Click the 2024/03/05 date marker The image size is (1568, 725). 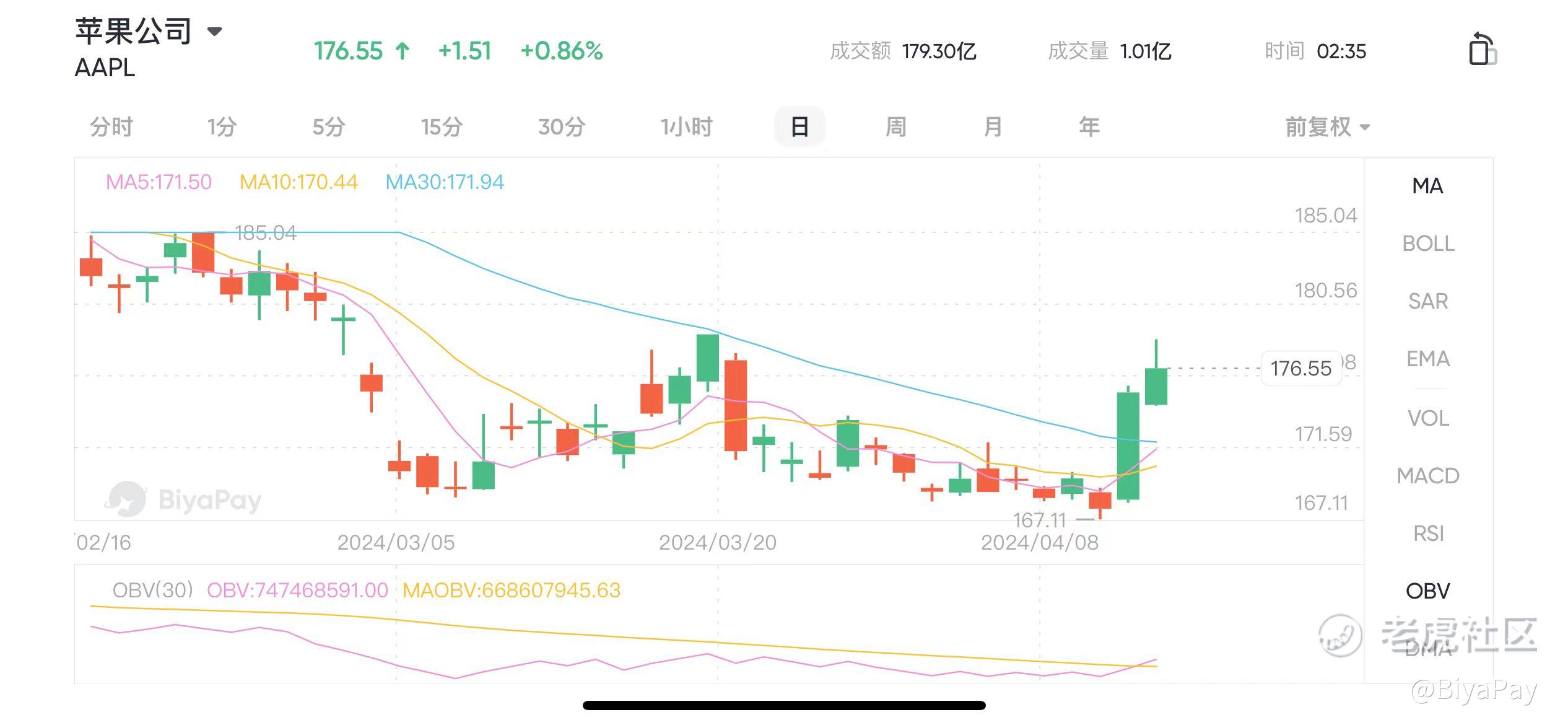pos(396,543)
